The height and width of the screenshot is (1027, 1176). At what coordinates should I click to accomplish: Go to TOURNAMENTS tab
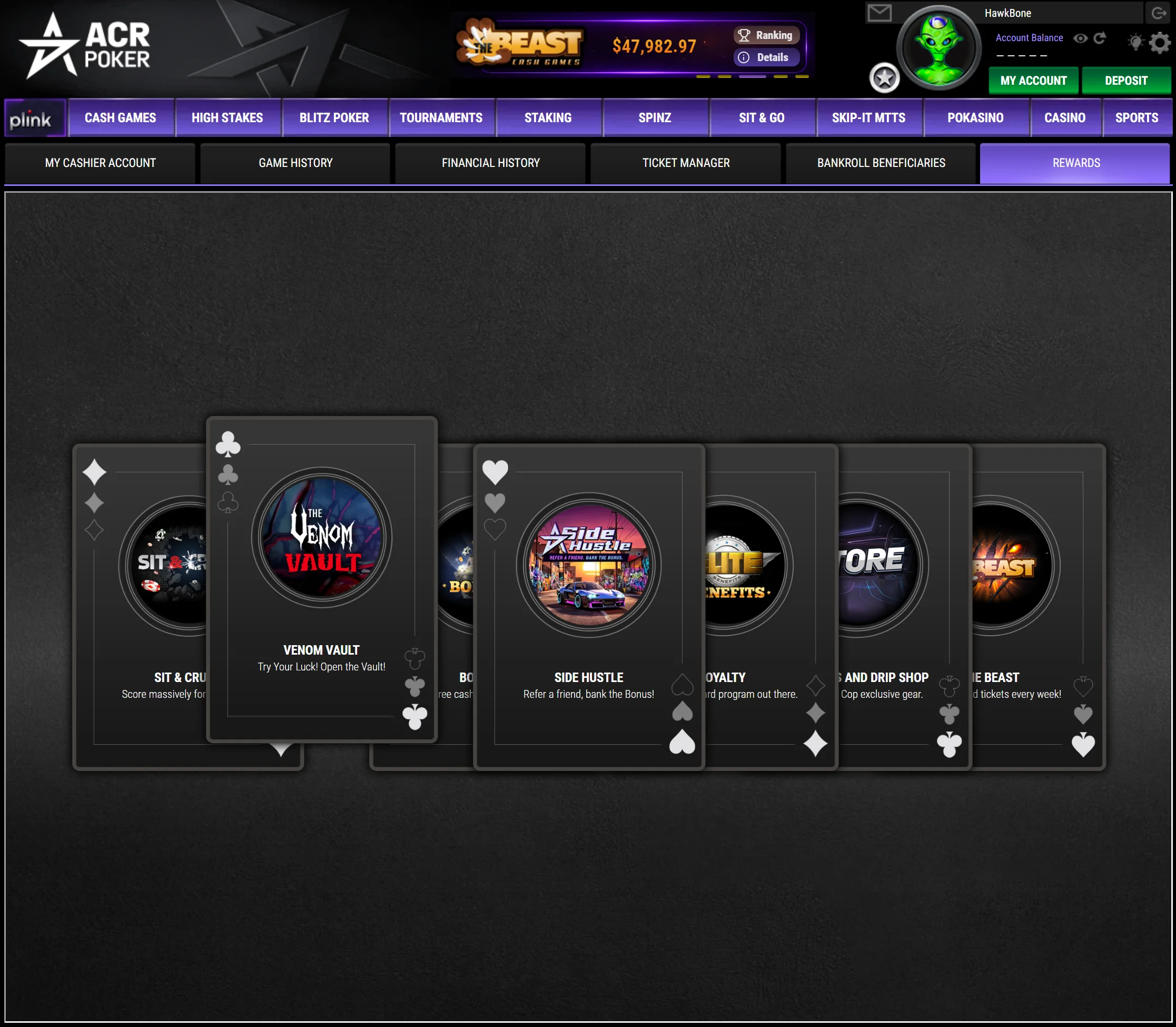point(441,118)
